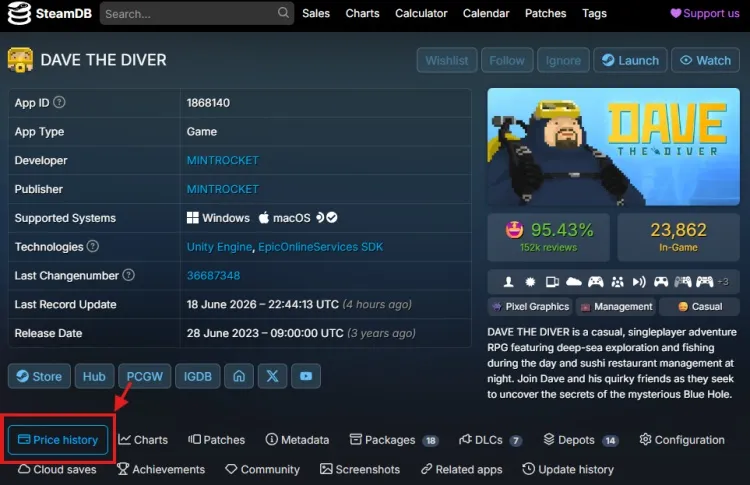Click the +3 more features indicator
The width and height of the screenshot is (750, 485).
pyautogui.click(x=723, y=282)
